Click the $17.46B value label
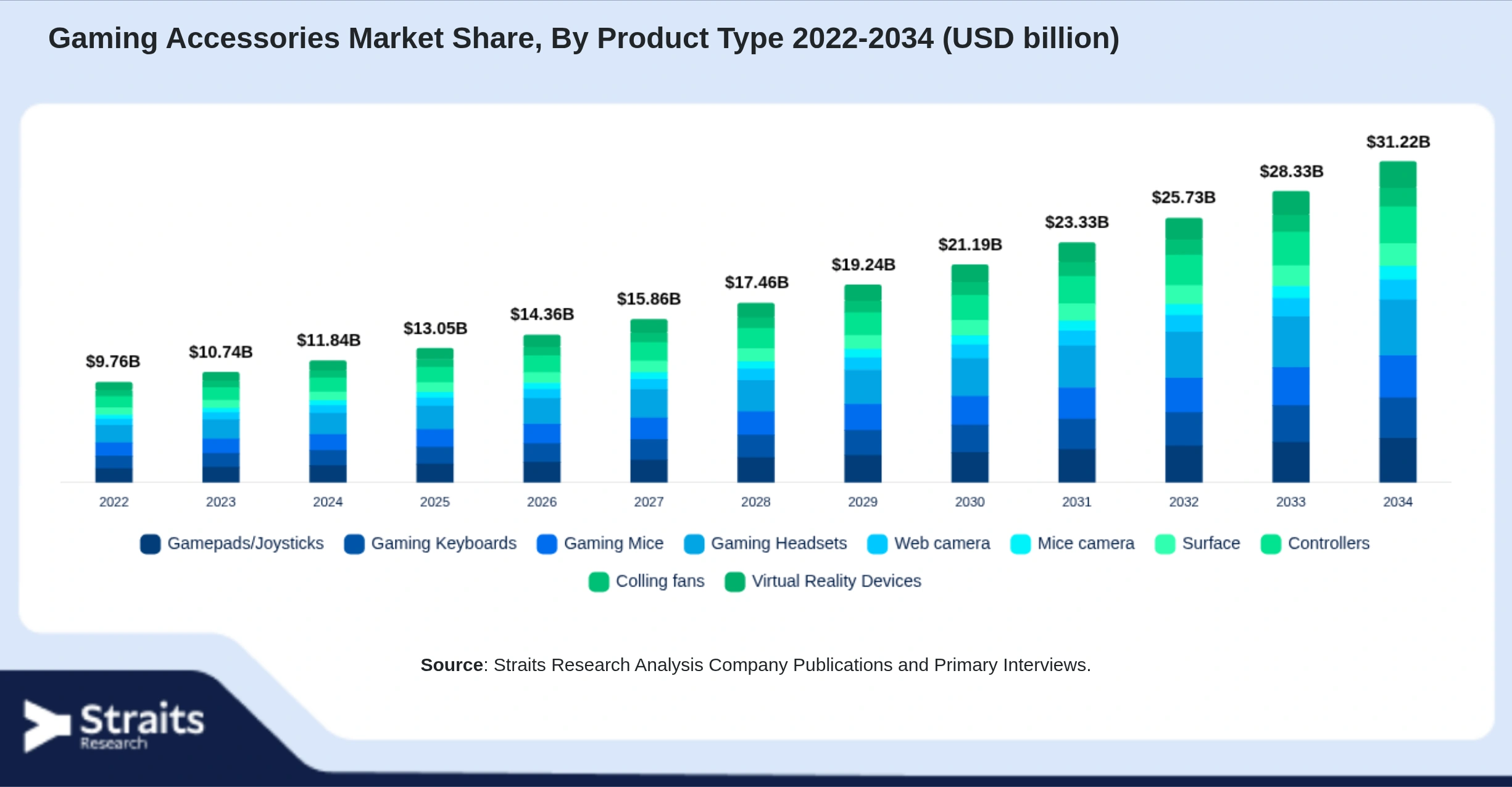The width and height of the screenshot is (1512, 787). coord(757,282)
